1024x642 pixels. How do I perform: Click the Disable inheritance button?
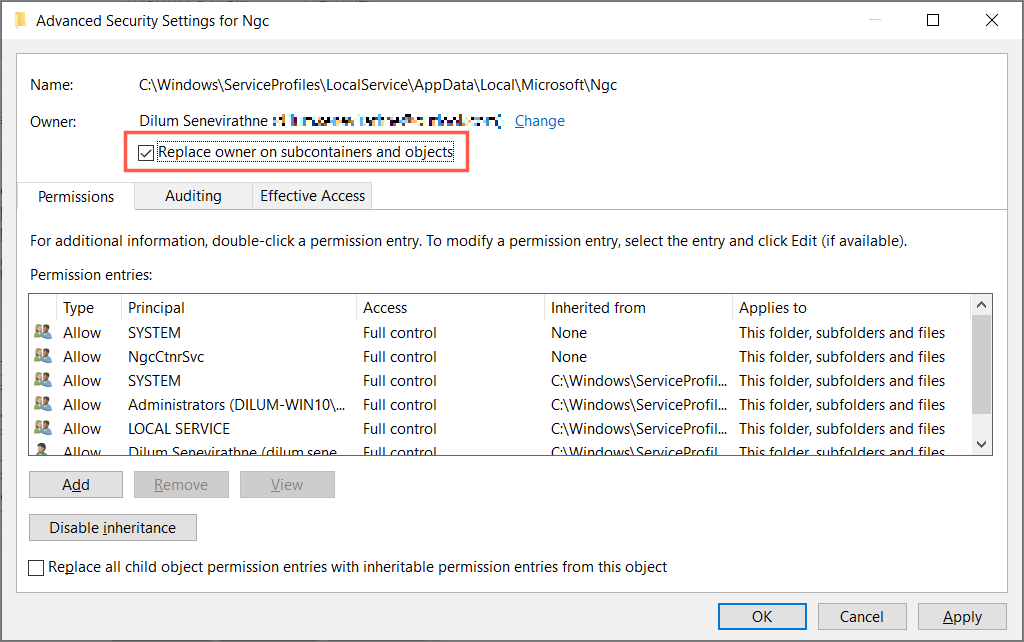tap(113, 528)
